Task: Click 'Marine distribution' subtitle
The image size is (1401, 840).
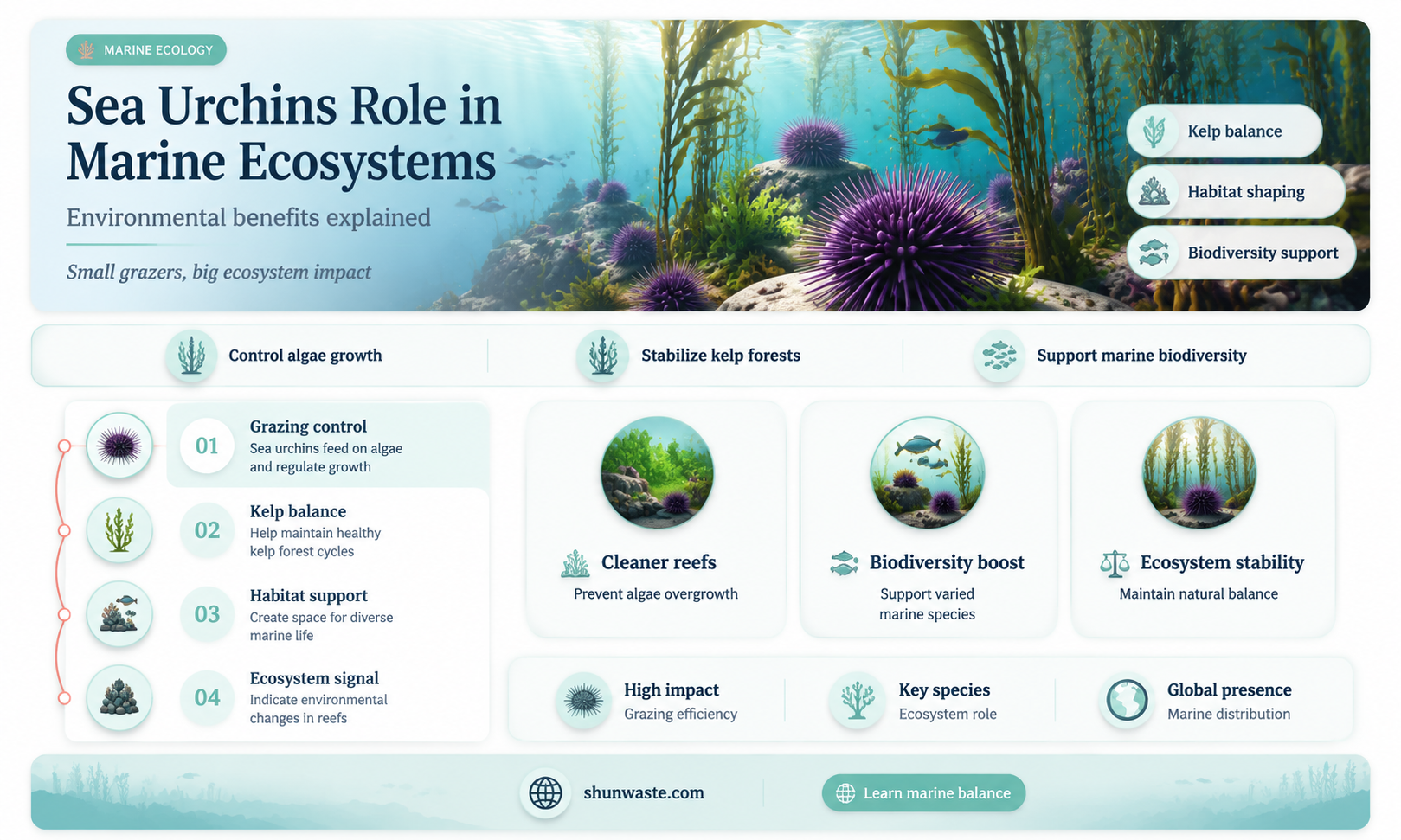Action: pos(1229,715)
